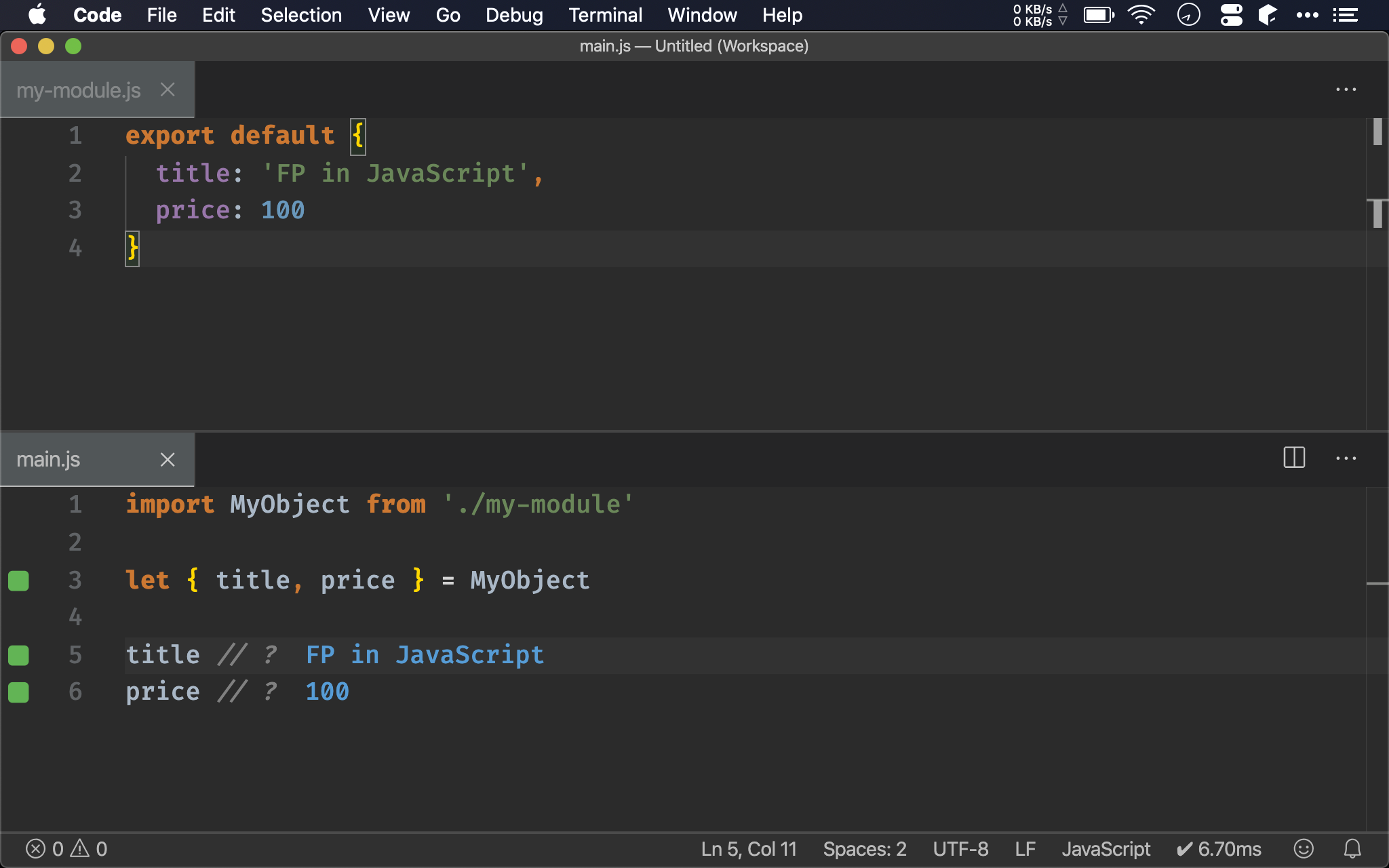Image resolution: width=1389 pixels, height=868 pixels.
Task: Click the encoding UTF-8 status bar item
Action: [958, 848]
